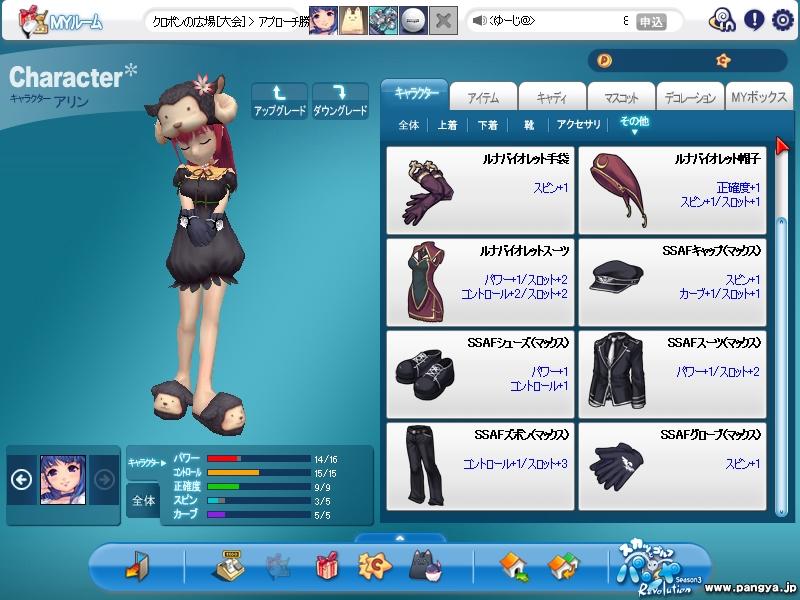
Task: Click the ダウングレード button
Action: [x=340, y=101]
